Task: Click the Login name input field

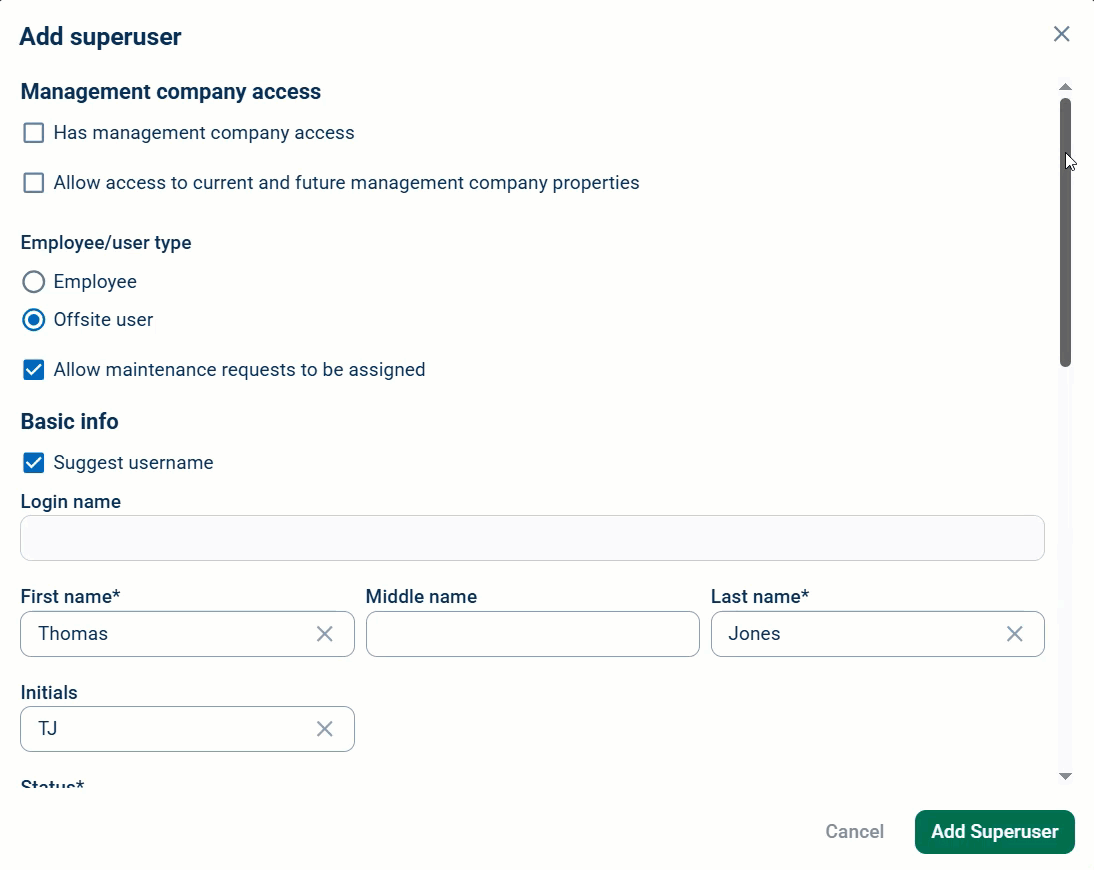Action: 532,538
